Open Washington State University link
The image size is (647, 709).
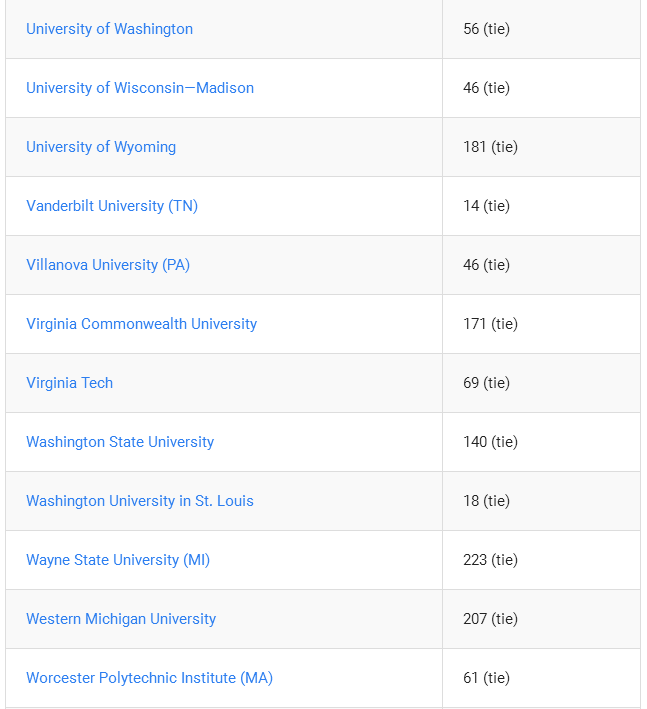tap(120, 442)
